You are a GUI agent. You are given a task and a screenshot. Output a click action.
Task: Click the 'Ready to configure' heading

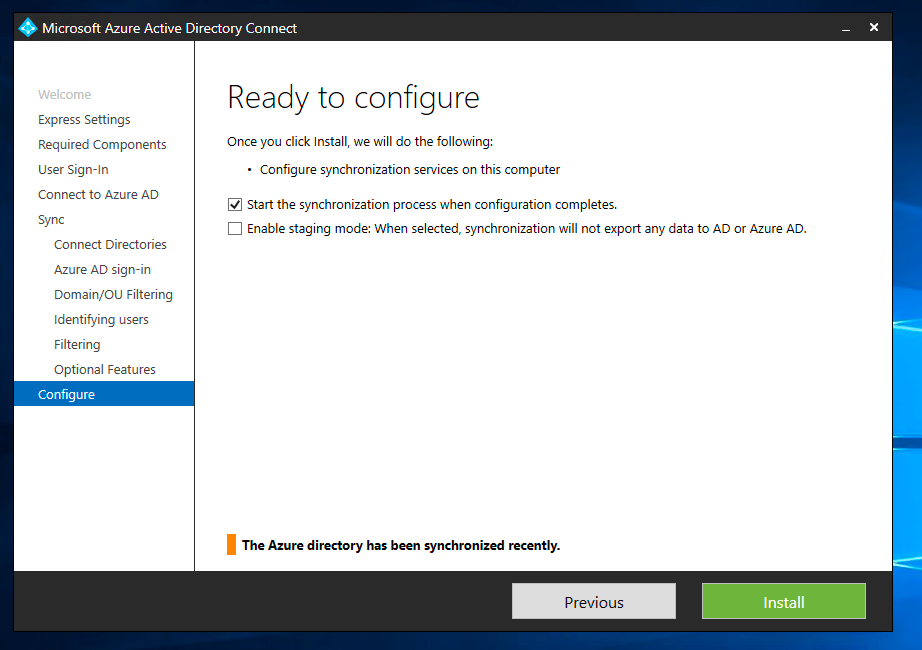(x=353, y=98)
